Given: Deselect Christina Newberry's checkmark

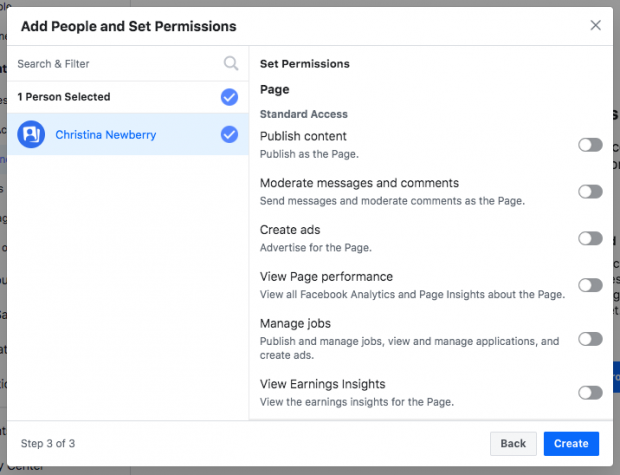Looking at the screenshot, I should click(229, 134).
